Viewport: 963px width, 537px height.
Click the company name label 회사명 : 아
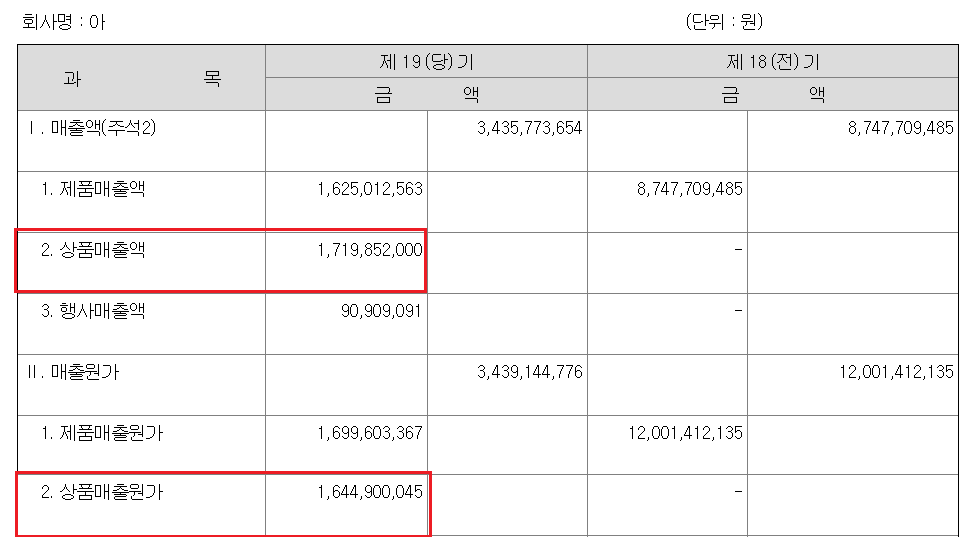[64, 22]
